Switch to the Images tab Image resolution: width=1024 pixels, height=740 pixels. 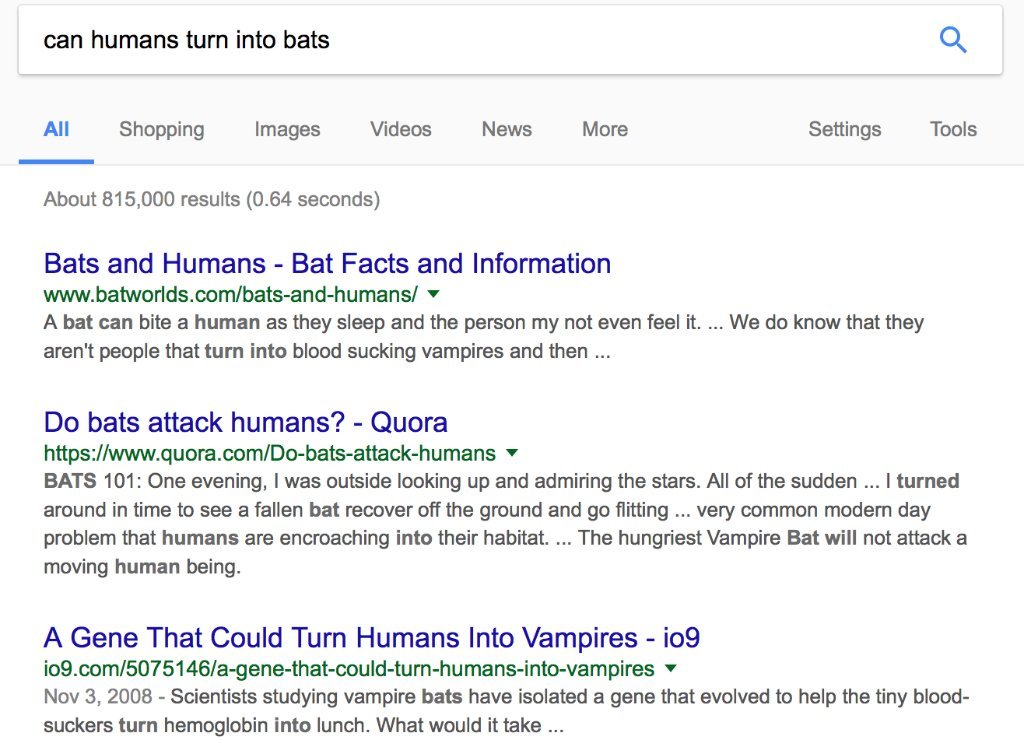287,129
